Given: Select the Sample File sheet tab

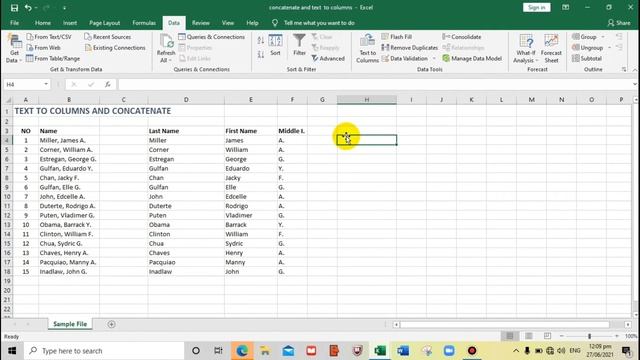Looking at the screenshot, I should coord(70,324).
